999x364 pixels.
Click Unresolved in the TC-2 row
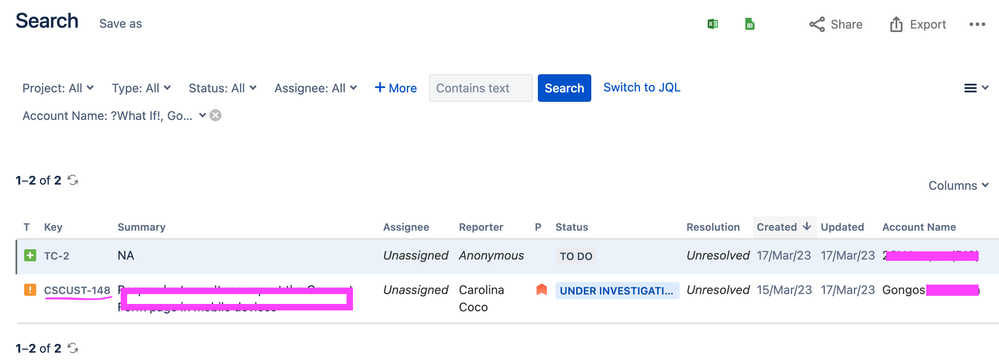click(718, 256)
